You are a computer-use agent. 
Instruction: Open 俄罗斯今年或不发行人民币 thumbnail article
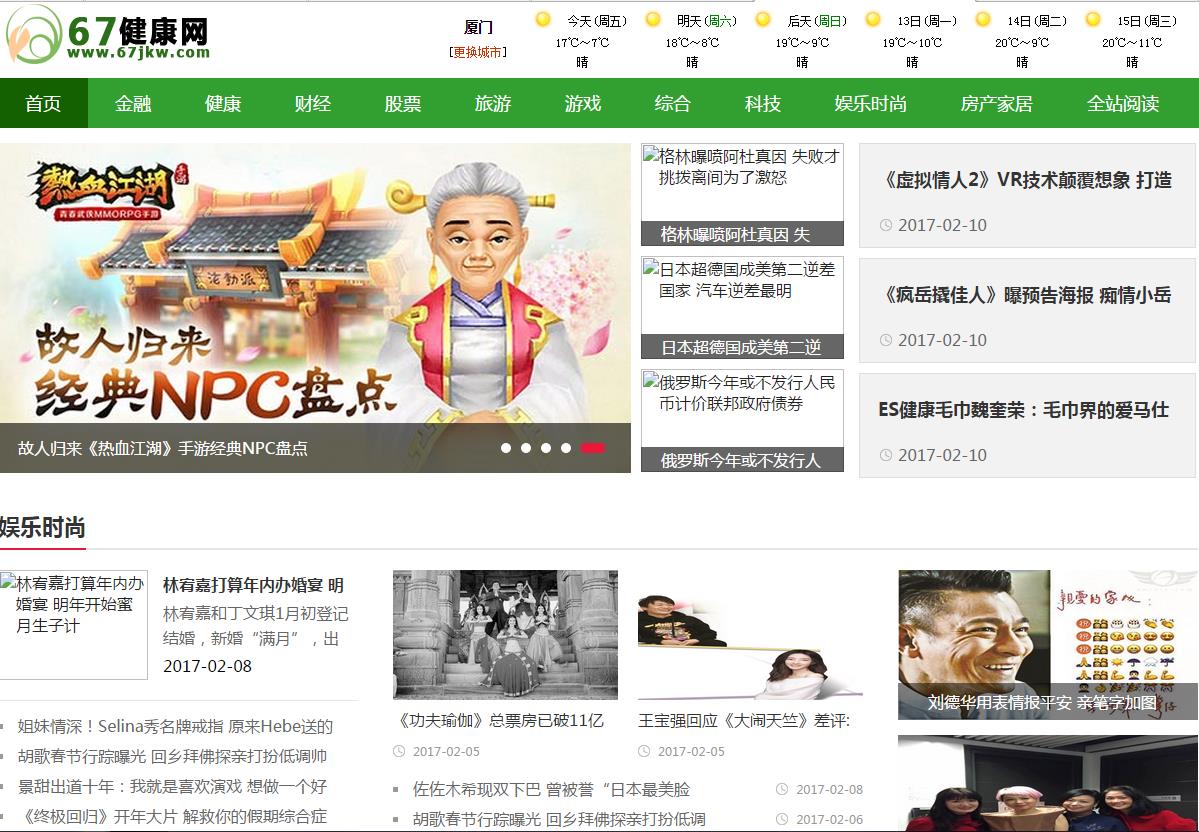click(742, 421)
